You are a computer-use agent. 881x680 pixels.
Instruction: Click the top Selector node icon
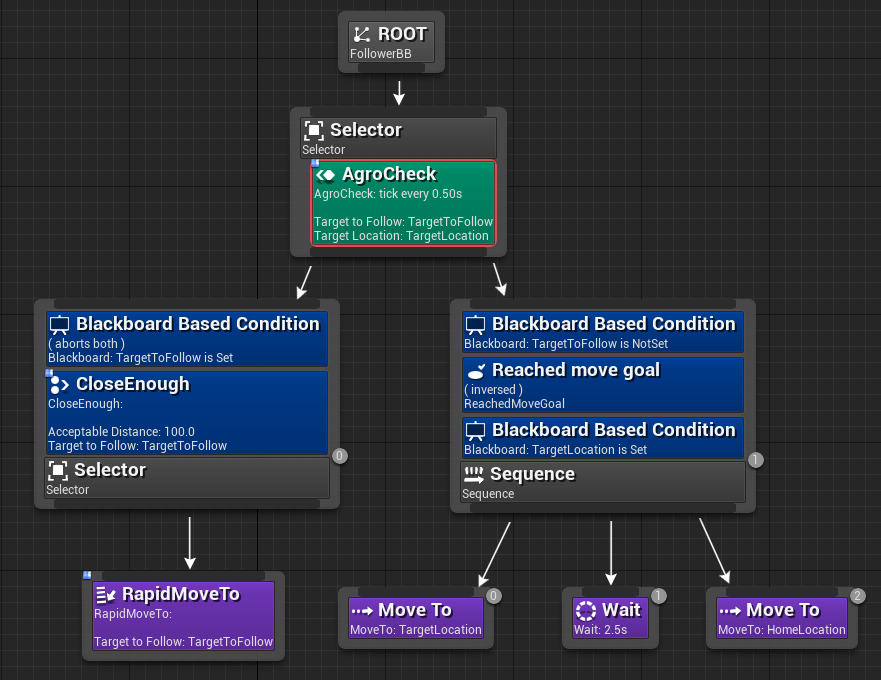[314, 130]
